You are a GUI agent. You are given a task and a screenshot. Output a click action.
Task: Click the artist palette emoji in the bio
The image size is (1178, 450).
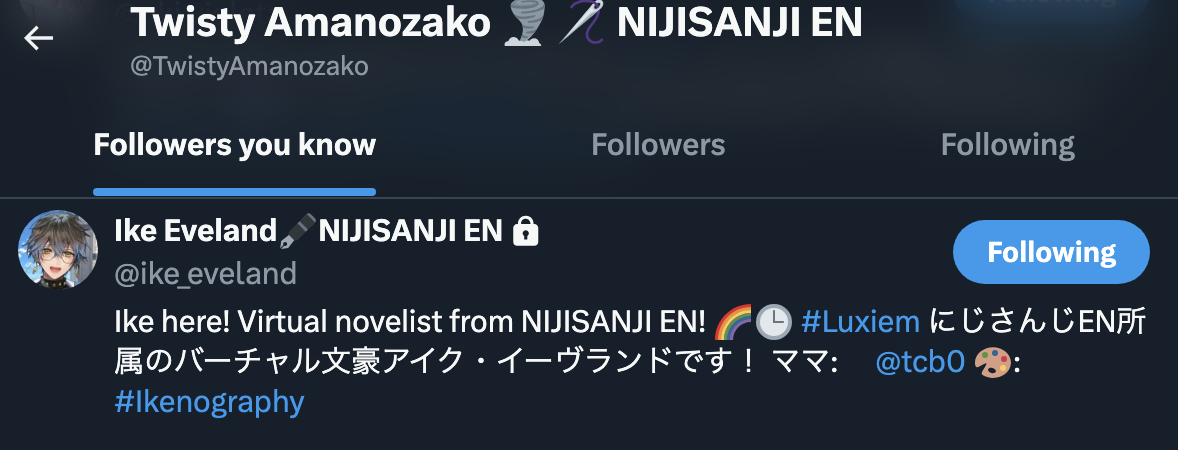coord(992,363)
